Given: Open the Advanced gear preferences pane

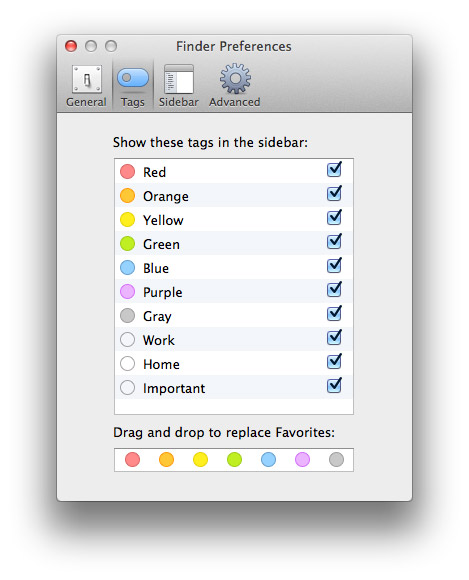Looking at the screenshot, I should click(x=234, y=86).
